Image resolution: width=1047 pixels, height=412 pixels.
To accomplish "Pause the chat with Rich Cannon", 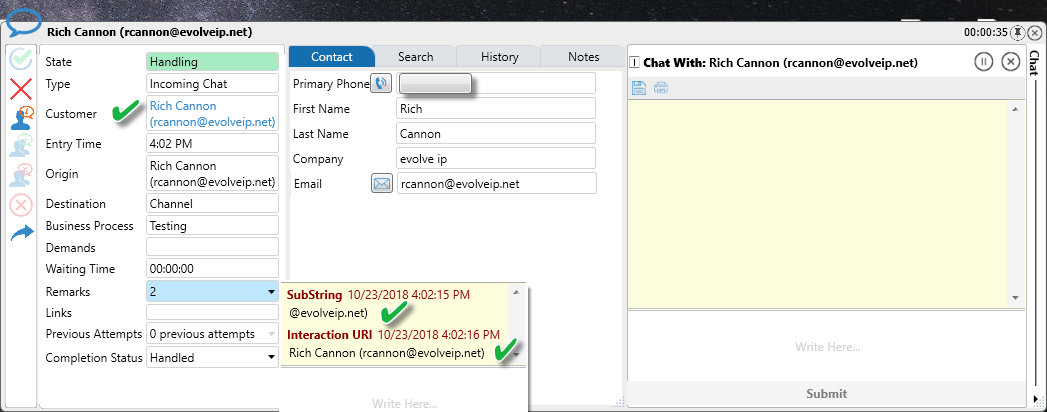I will click(x=983, y=62).
